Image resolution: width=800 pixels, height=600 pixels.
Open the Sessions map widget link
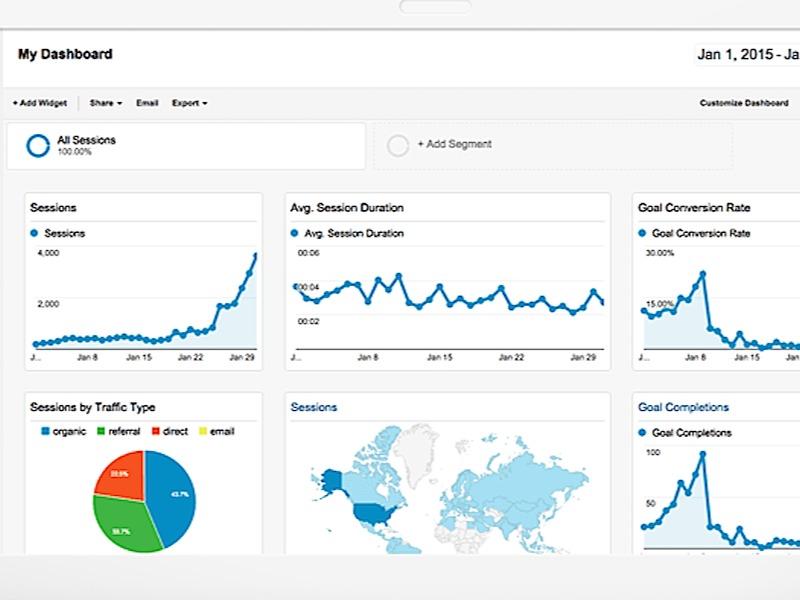tap(314, 407)
